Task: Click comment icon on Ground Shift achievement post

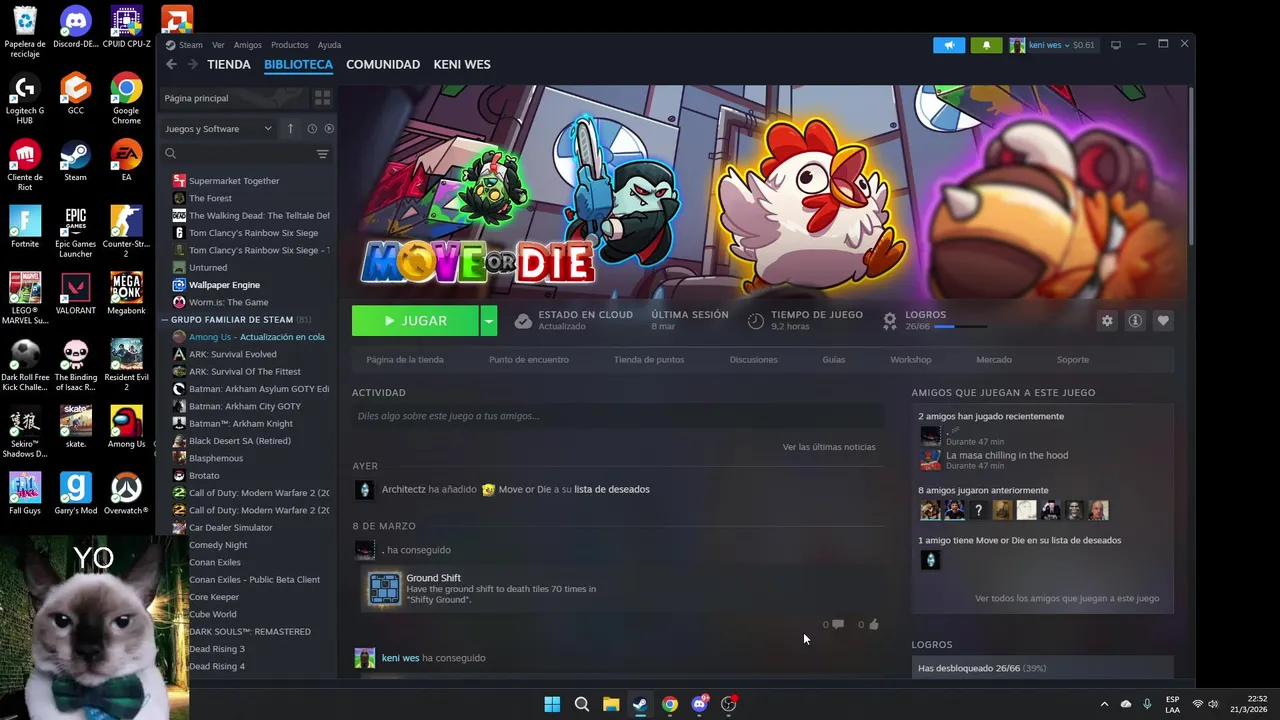Action: 837,624
